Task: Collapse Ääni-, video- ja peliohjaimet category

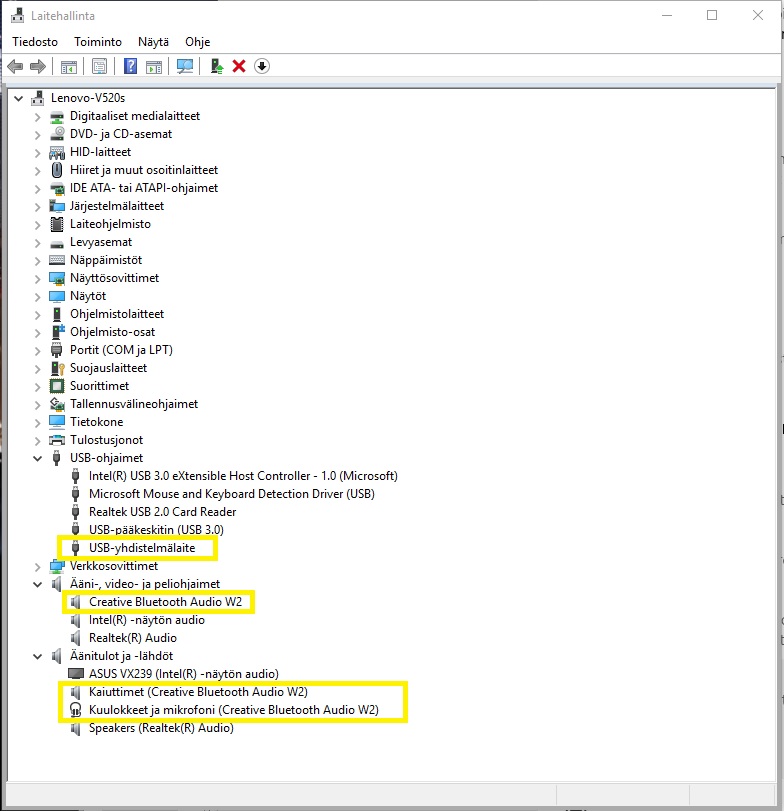Action: pos(37,584)
